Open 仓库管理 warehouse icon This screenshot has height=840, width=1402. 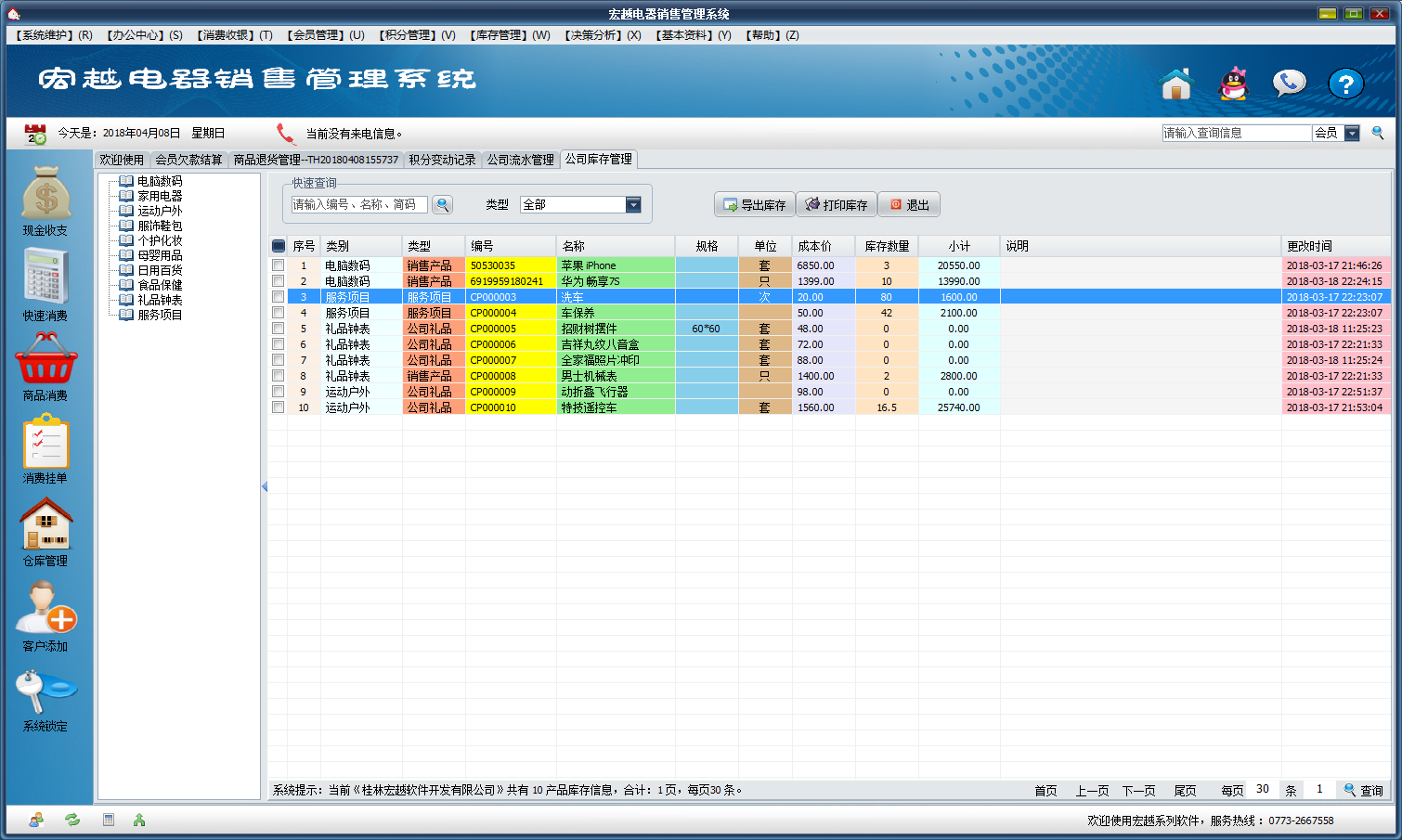[45, 524]
